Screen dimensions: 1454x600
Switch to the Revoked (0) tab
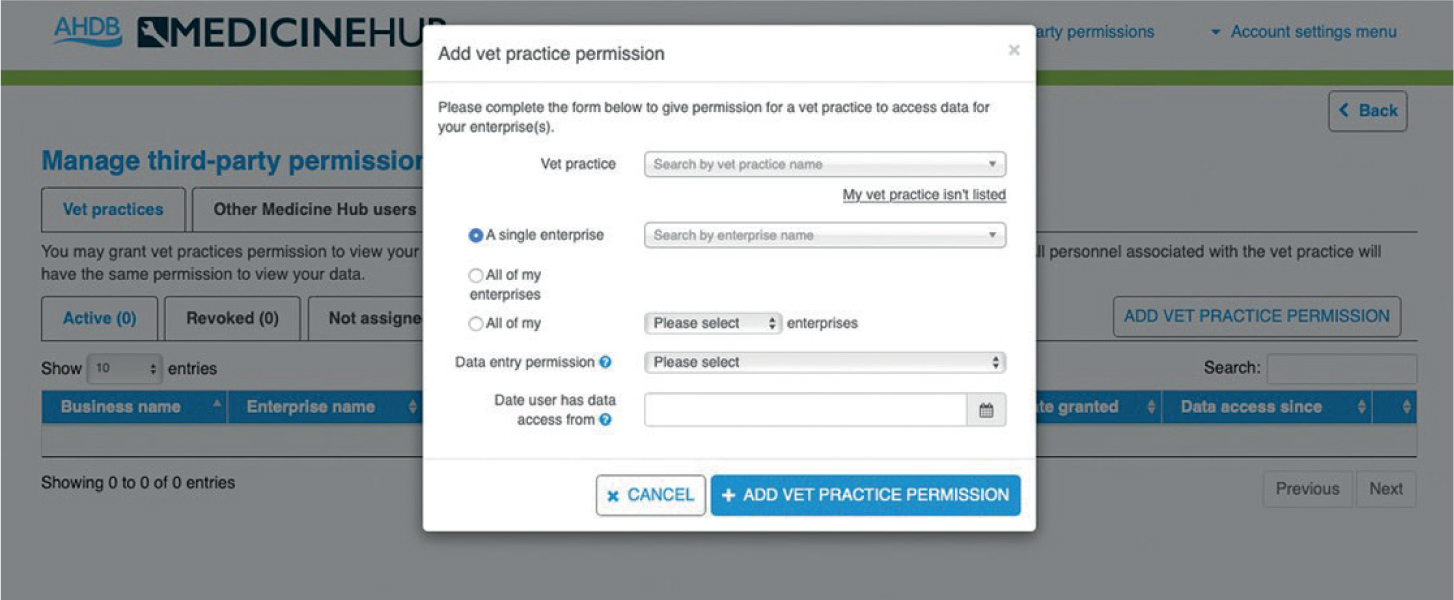point(232,318)
